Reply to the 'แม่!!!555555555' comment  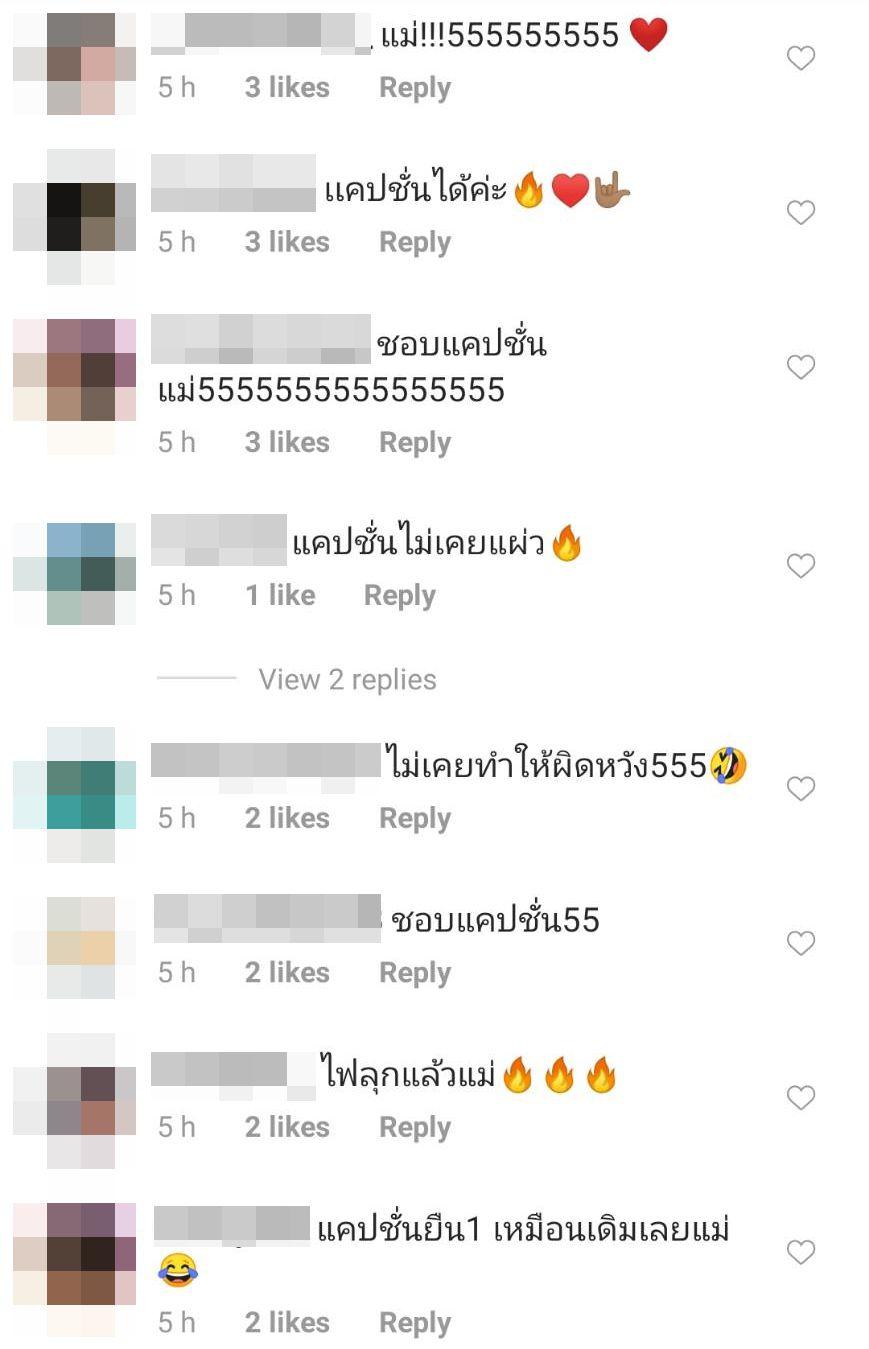(x=415, y=88)
